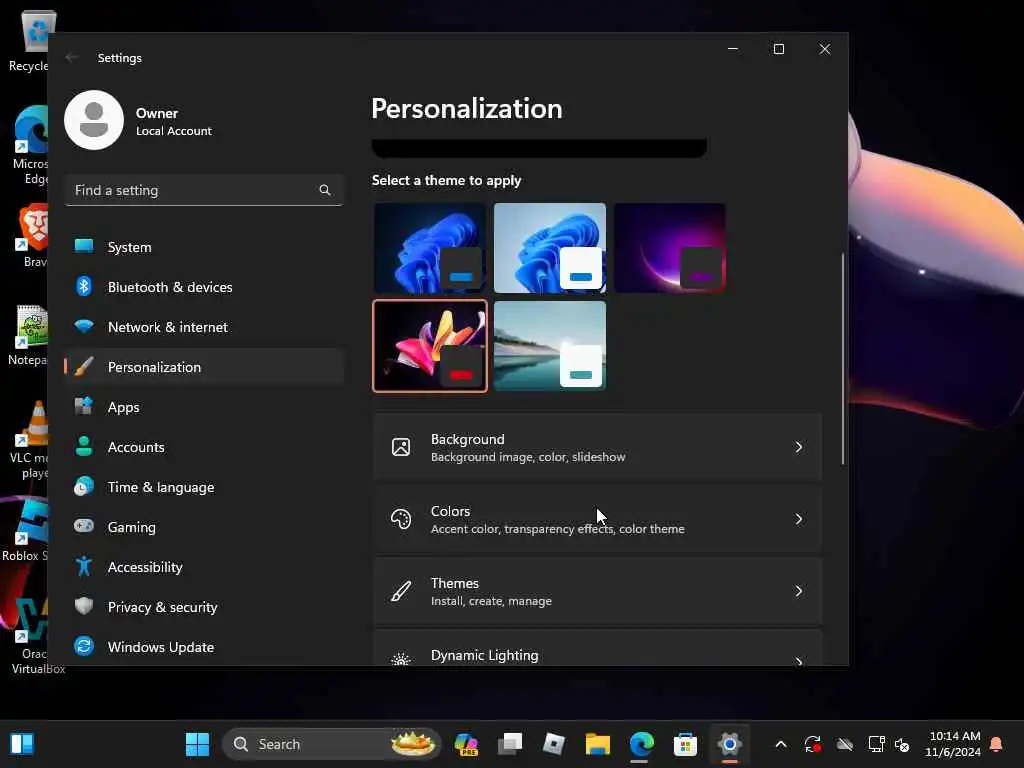This screenshot has height=768, width=1024.
Task: Open Dynamic Lighting settings
Action: click(x=598, y=648)
